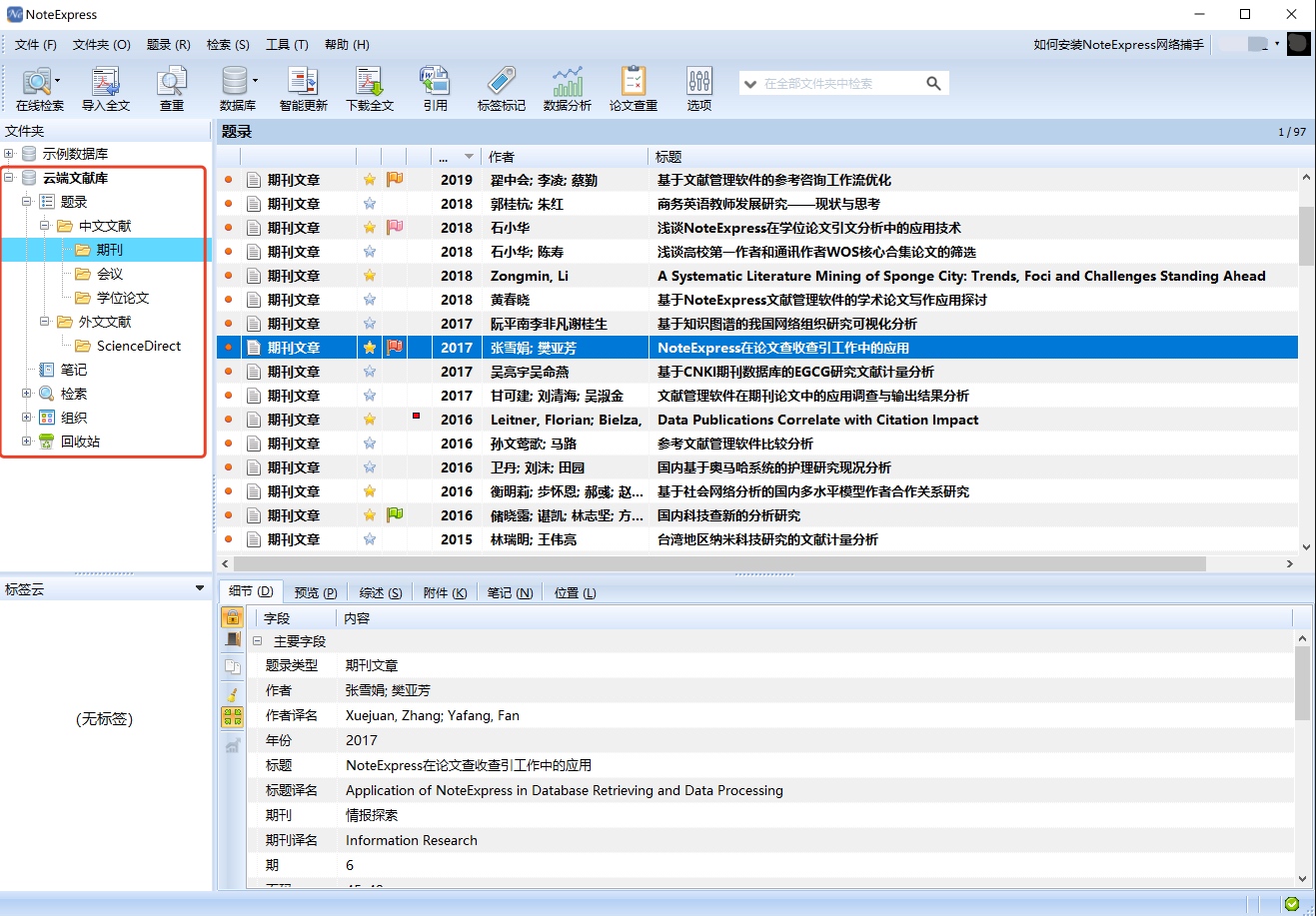Expand the 示例数据库 tree node
This screenshot has height=916, width=1316.
[x=9, y=154]
